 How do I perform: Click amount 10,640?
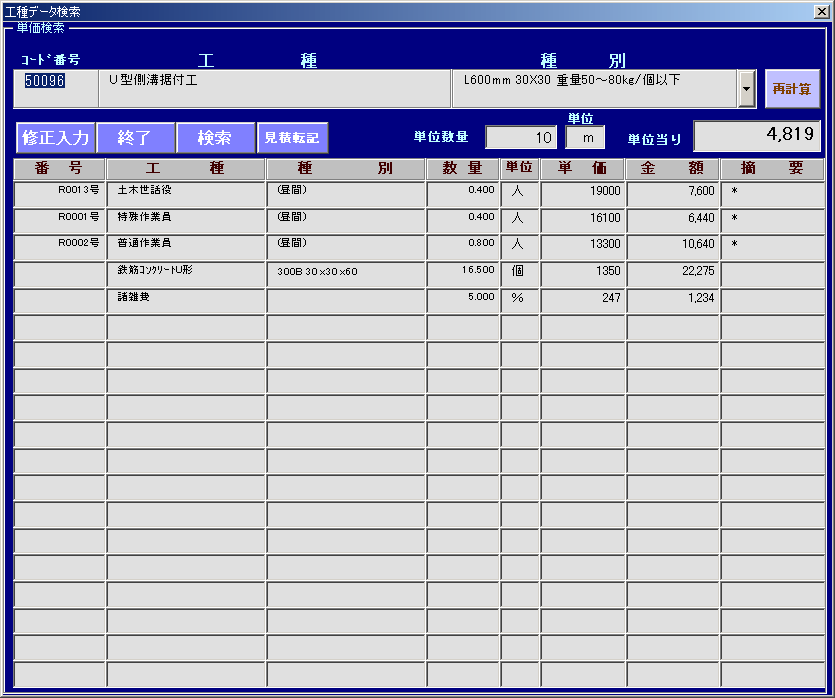click(x=673, y=248)
